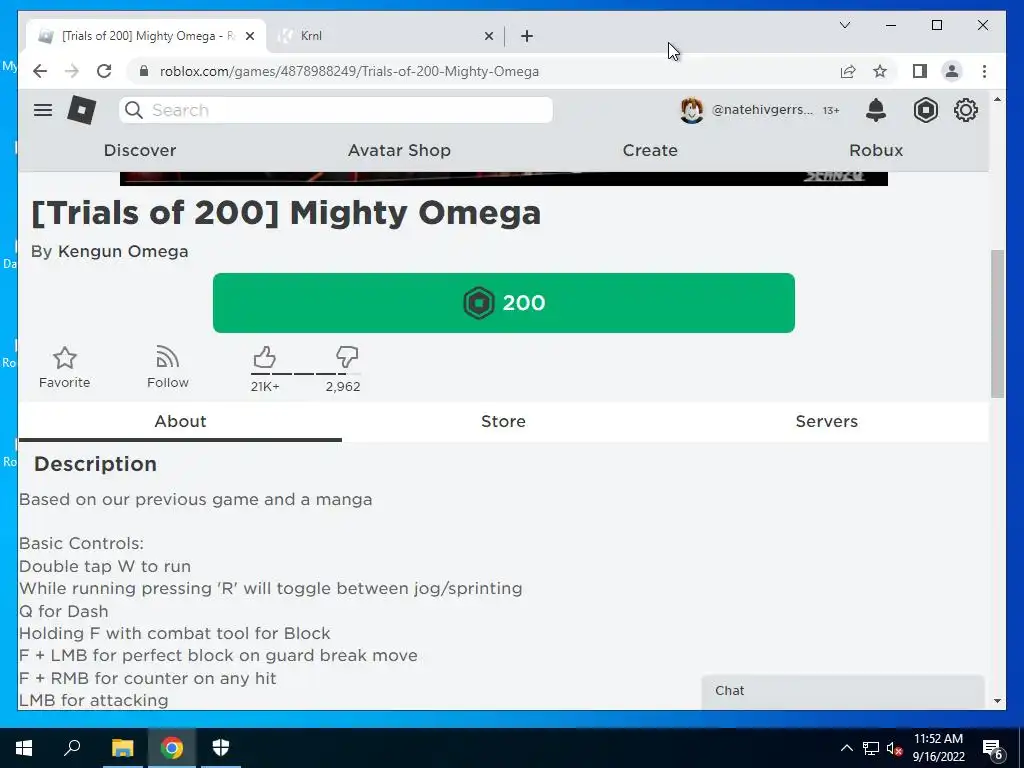Open the clock showing 11:52 AM
Image resolution: width=1024 pixels, height=768 pixels.
[938, 748]
